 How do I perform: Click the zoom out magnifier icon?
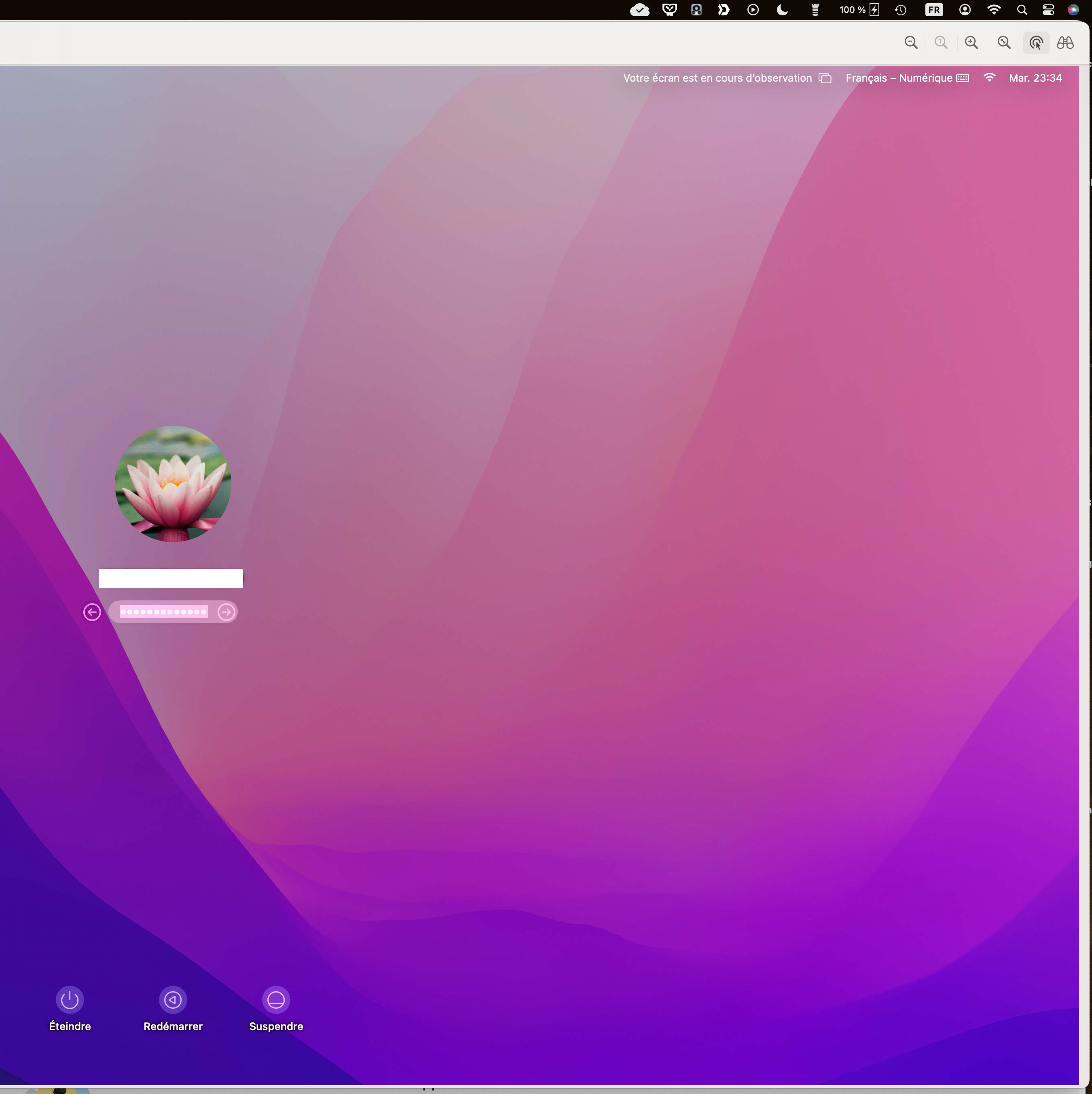click(x=911, y=42)
